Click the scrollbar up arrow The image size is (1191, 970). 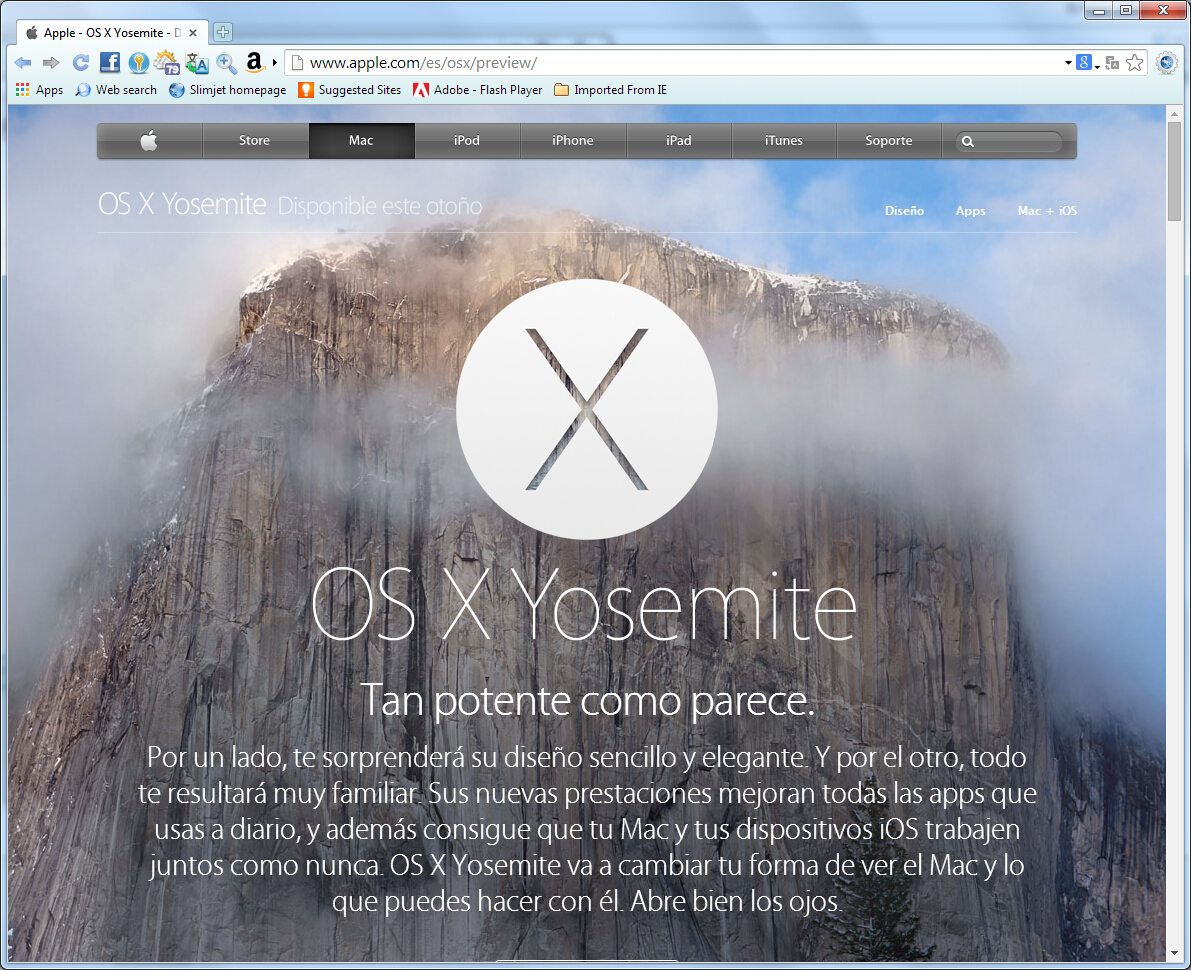tap(1174, 114)
